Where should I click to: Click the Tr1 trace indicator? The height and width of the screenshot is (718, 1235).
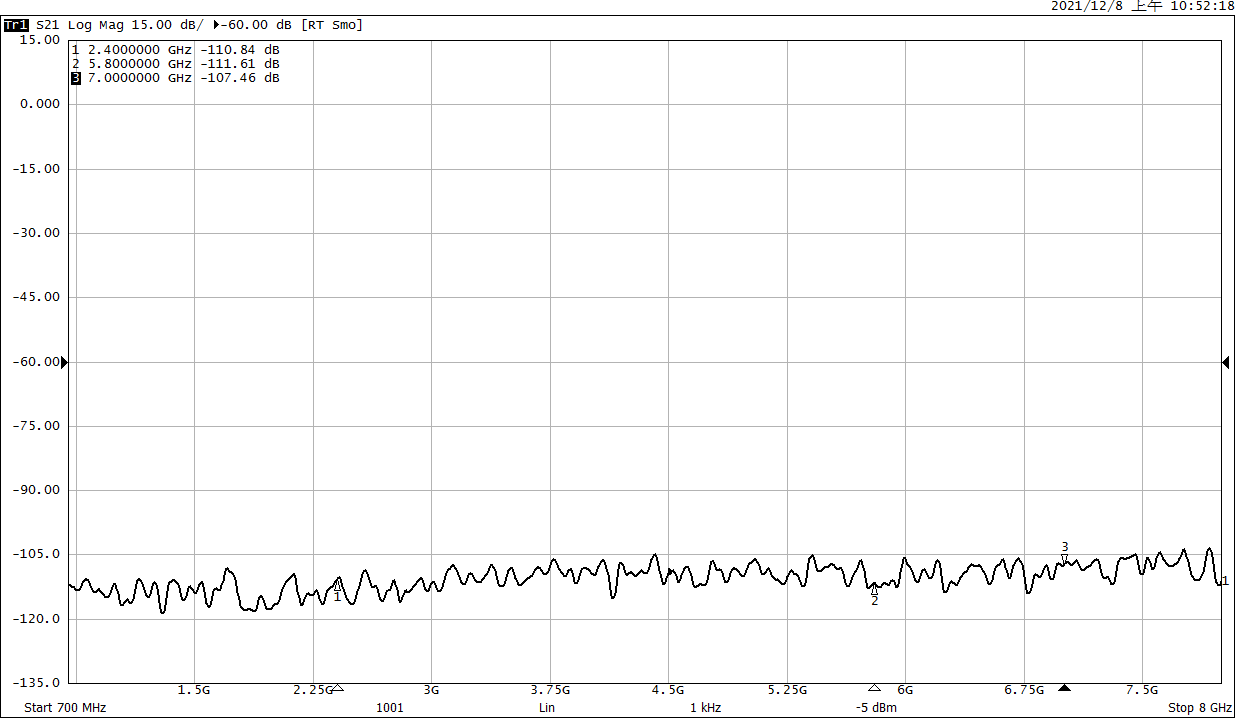[x=17, y=25]
